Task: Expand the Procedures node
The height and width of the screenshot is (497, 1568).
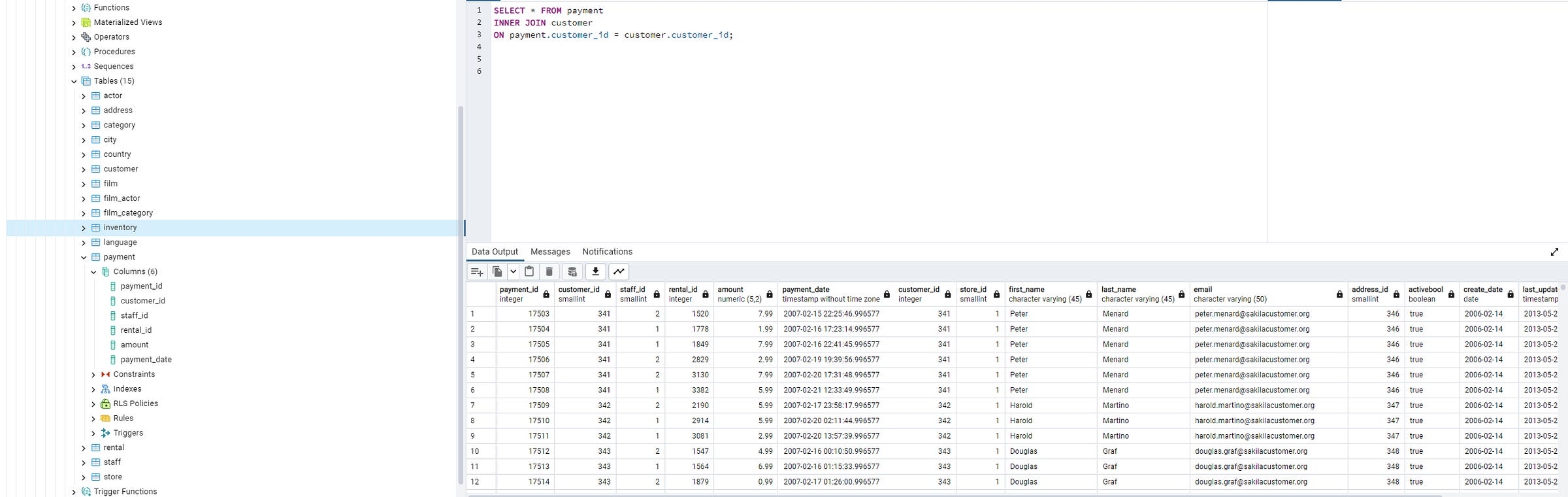Action: 74,52
